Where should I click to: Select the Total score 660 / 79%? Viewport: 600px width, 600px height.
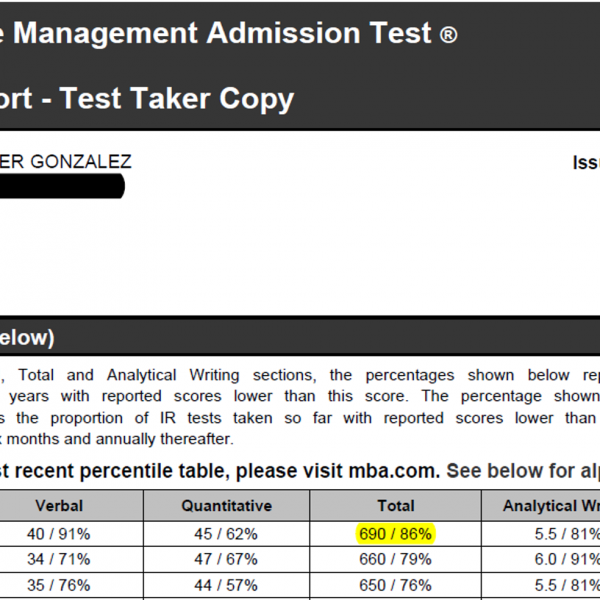click(395, 559)
